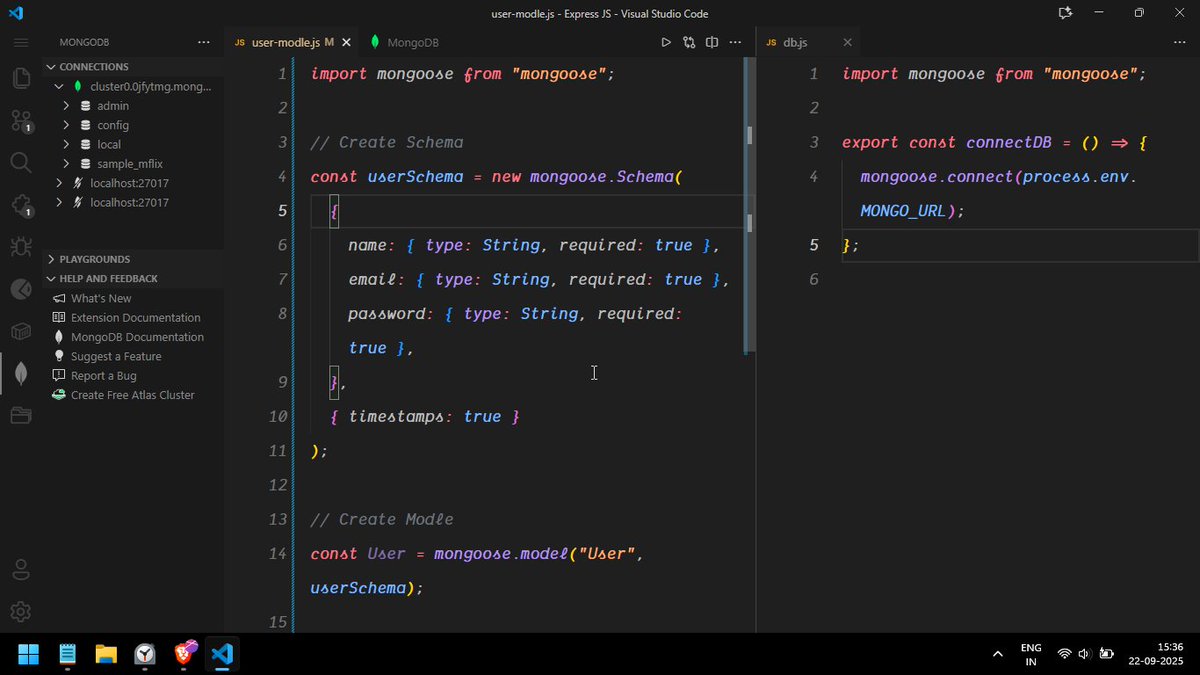Split the editor right
Viewport: 1200px width, 675px height.
pos(712,42)
